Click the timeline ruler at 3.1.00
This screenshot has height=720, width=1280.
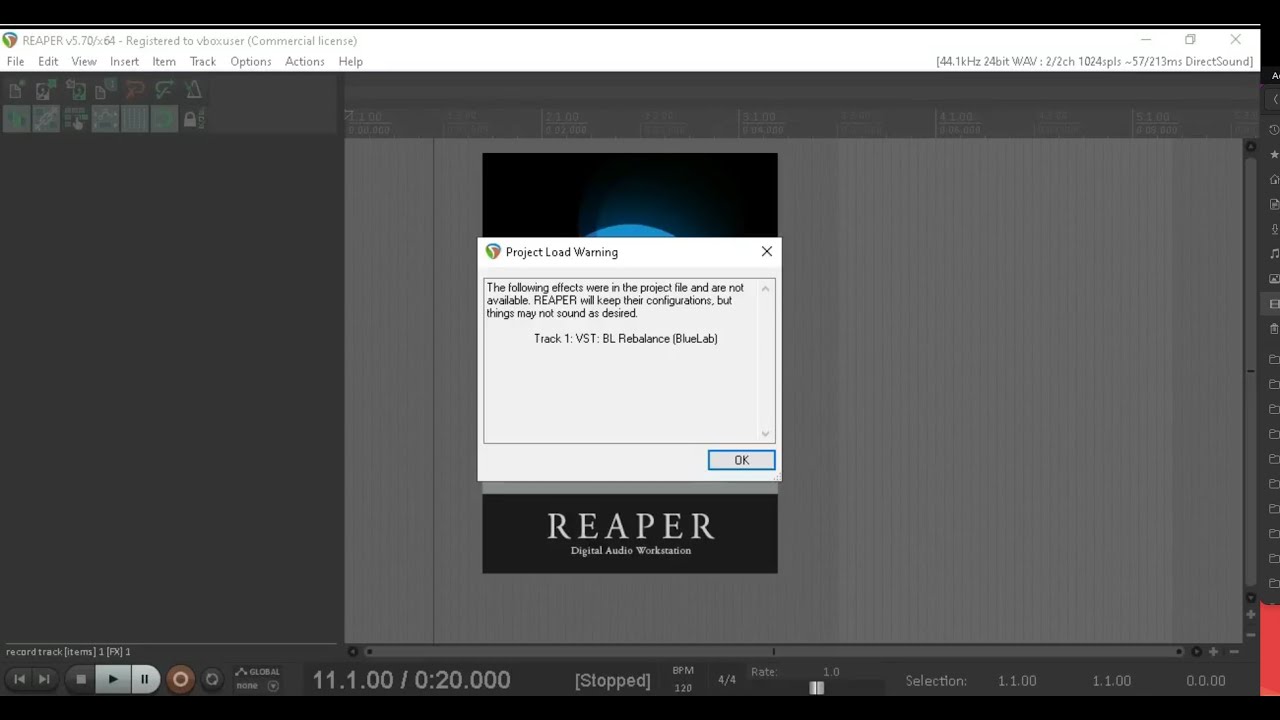(760, 118)
